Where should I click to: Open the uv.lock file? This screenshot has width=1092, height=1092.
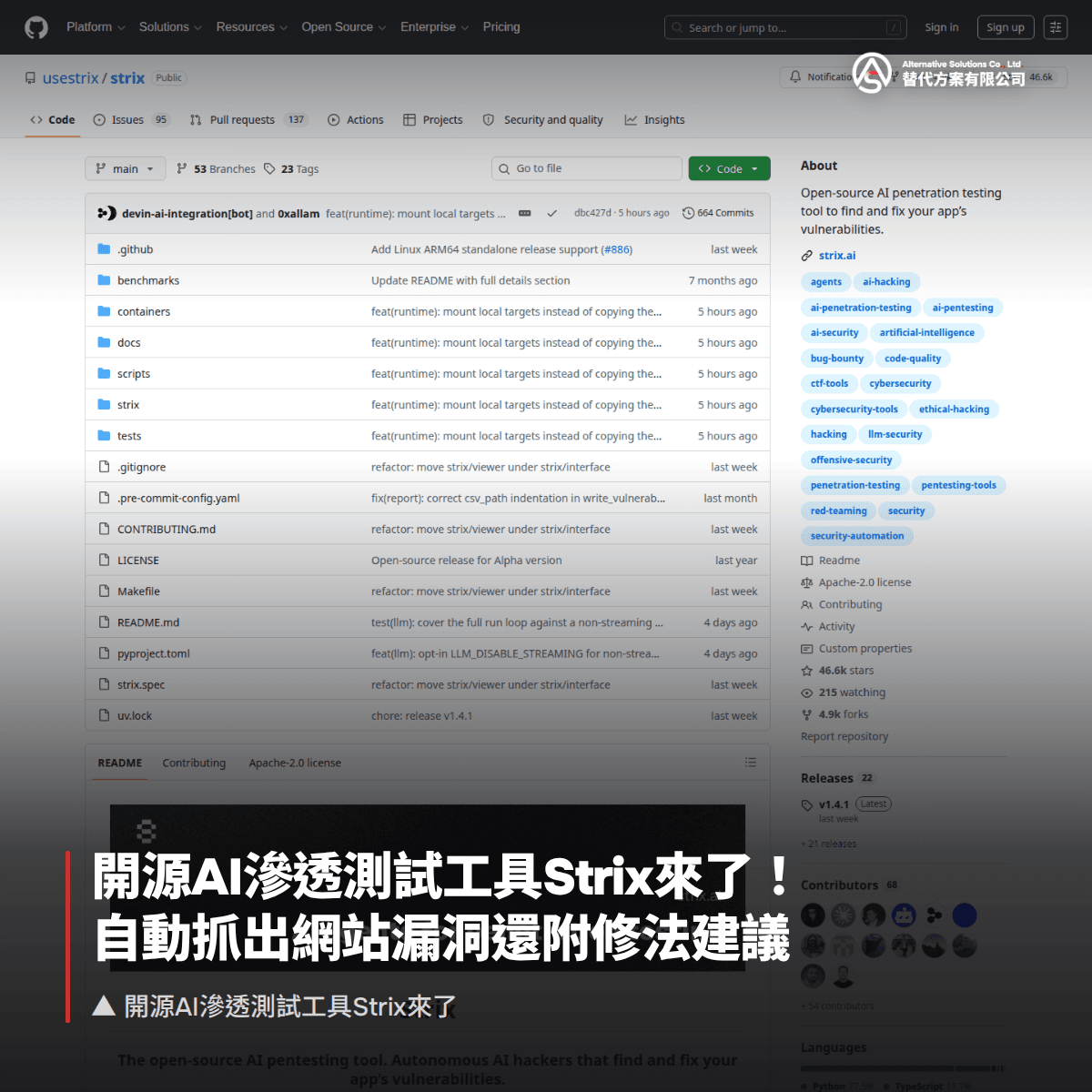point(135,716)
